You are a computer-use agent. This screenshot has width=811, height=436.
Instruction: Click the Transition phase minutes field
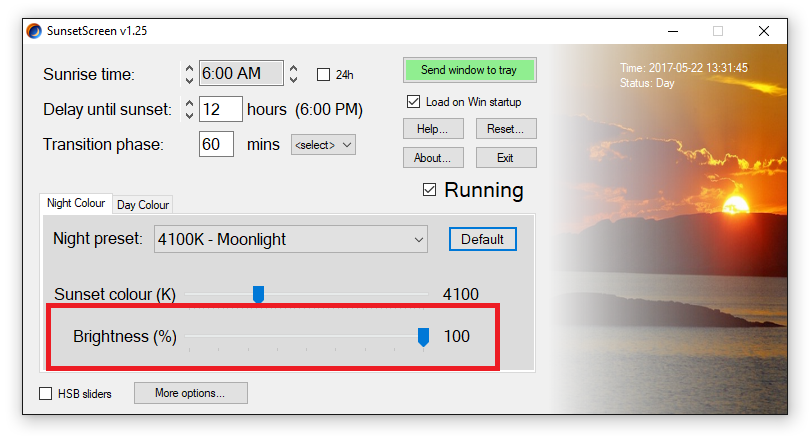(216, 144)
